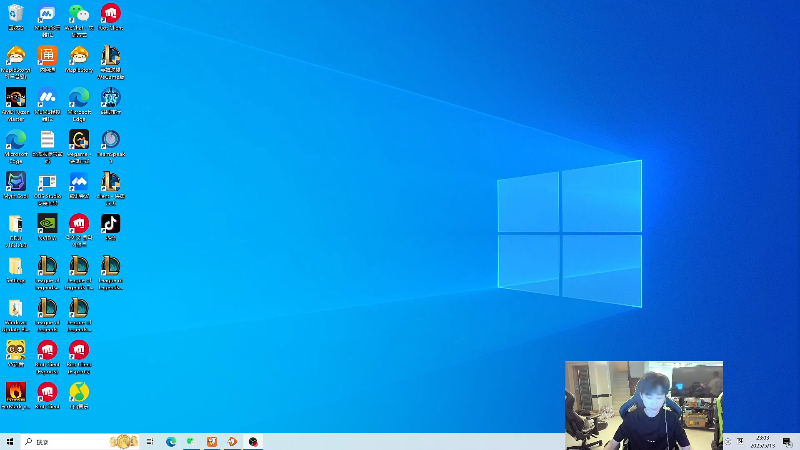The width and height of the screenshot is (800, 450).
Task: Select the Riot icon with Korean label
Action: [79, 231]
